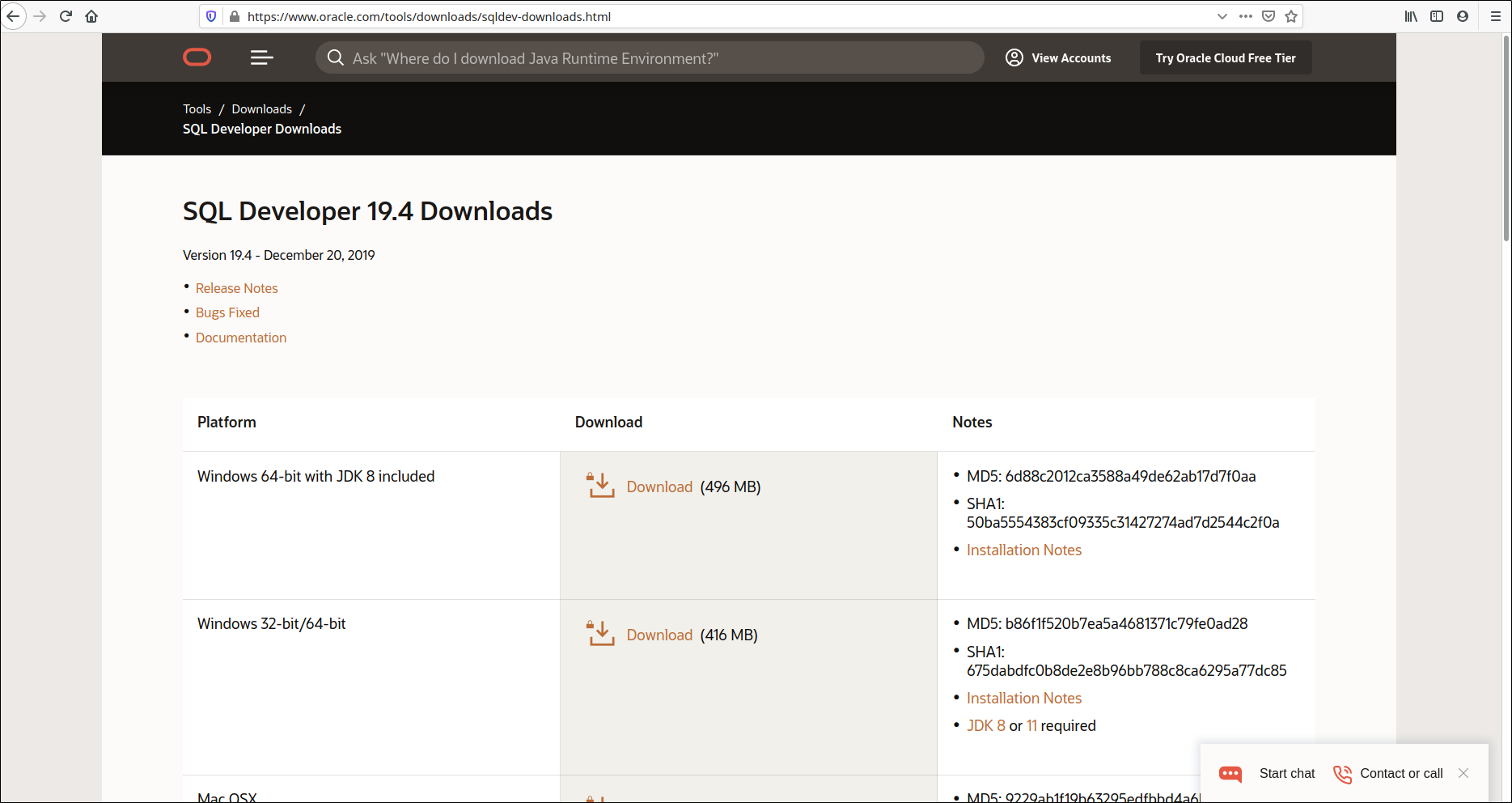
Task: Open the JDK 11 link
Action: [x=1031, y=725]
